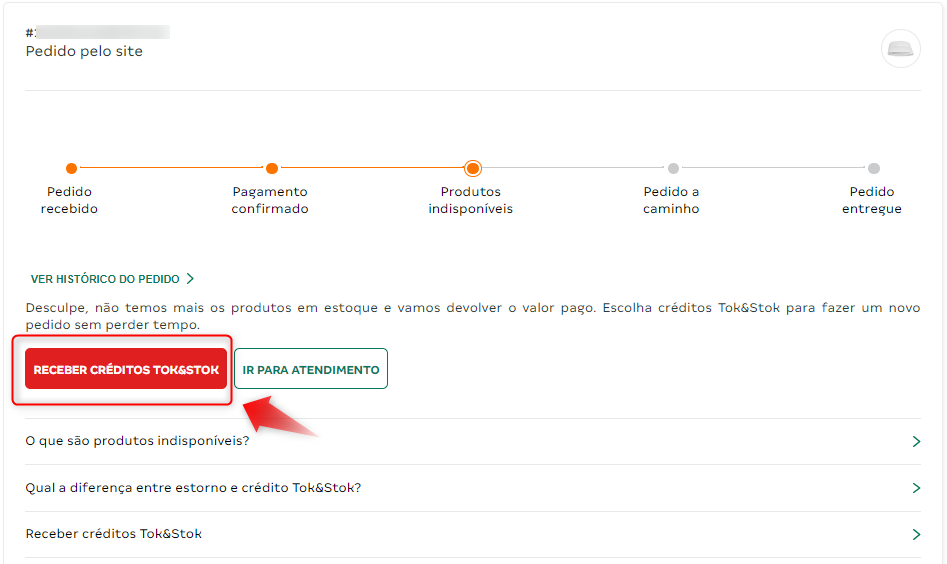This screenshot has height=564, width=947.
Task: Click the RECEBER CRÉDITOS TOK&STOK button
Action: tap(126, 369)
